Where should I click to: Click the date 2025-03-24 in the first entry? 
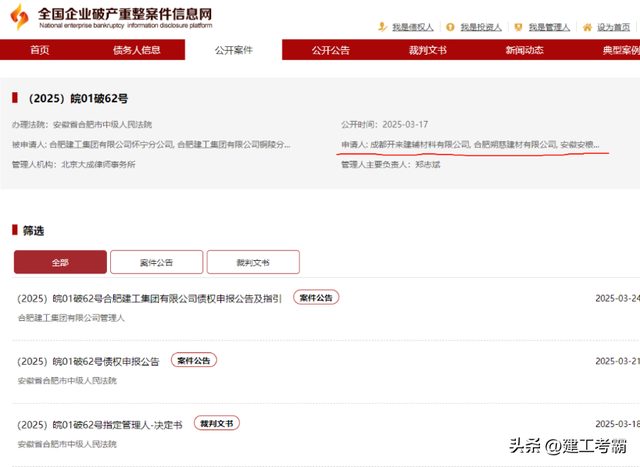click(618, 298)
